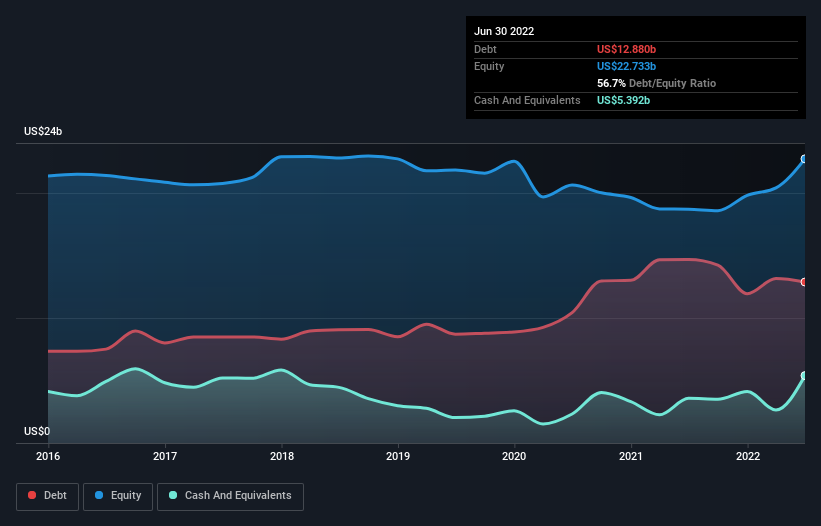Click the US$22.733b equity value
This screenshot has height=526, width=821.
[626, 66]
